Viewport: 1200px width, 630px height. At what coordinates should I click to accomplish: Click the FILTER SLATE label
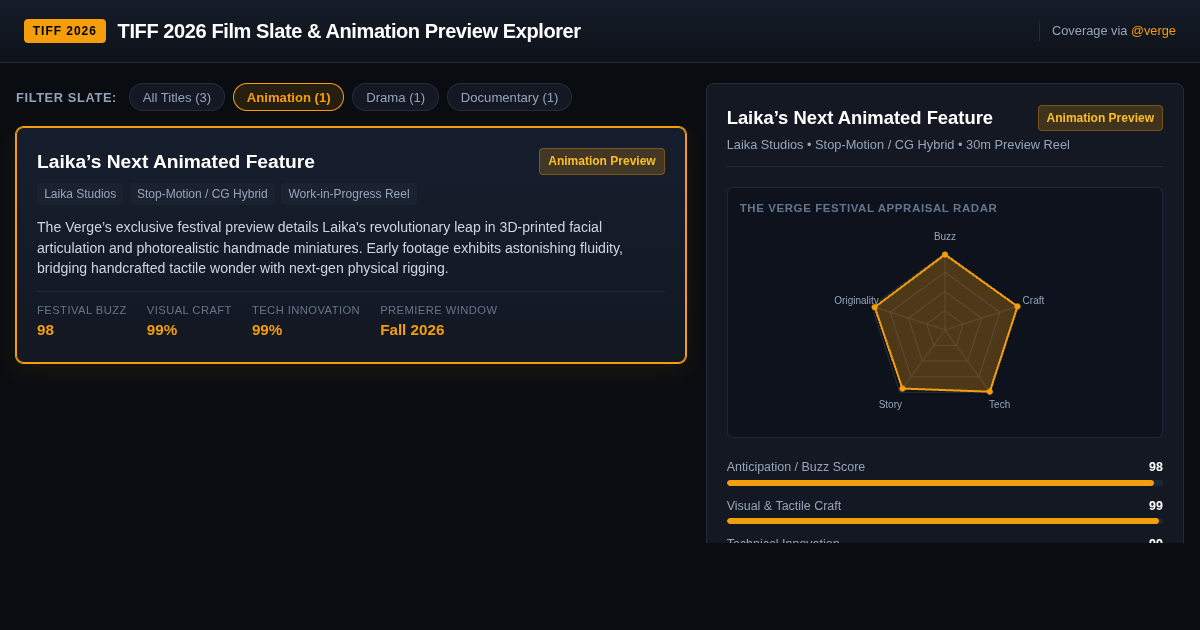66,97
